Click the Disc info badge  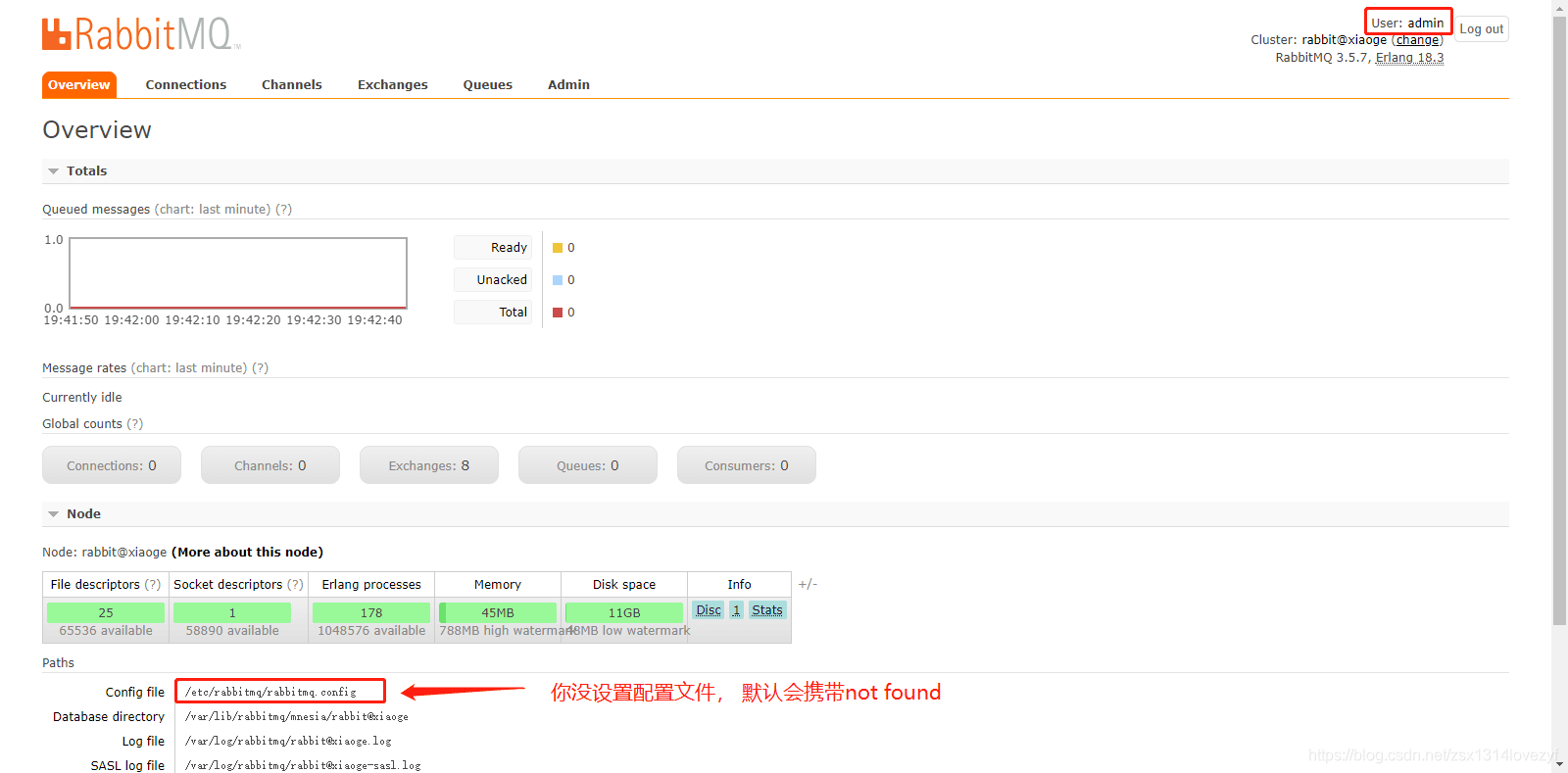click(x=709, y=610)
